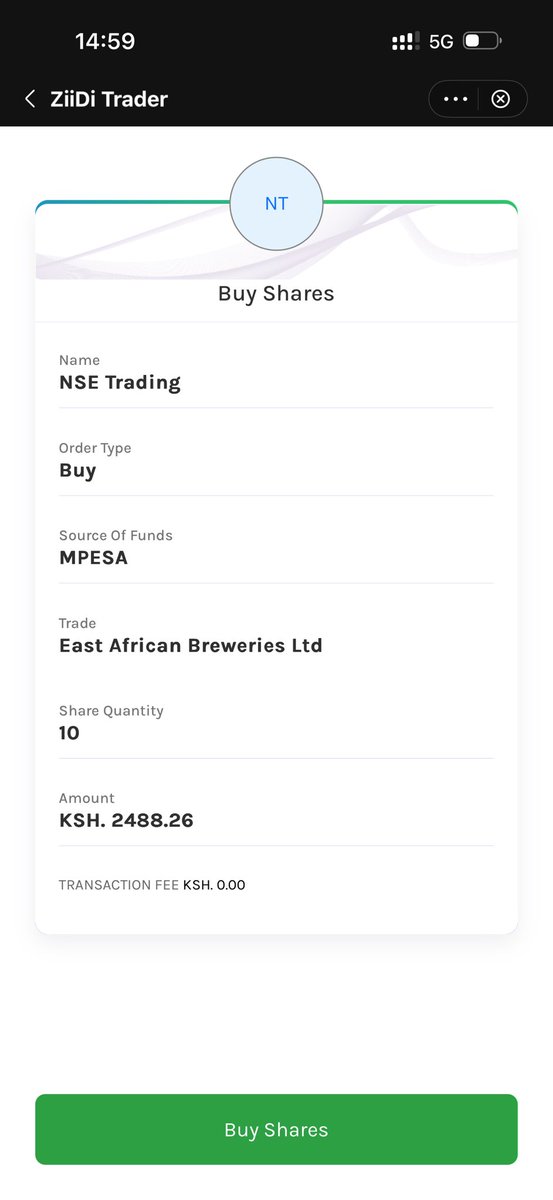Viewport: 553px width, 1200px height.
Task: Tap the back arrow beside ZiiDi Trader
Action: pos(30,99)
